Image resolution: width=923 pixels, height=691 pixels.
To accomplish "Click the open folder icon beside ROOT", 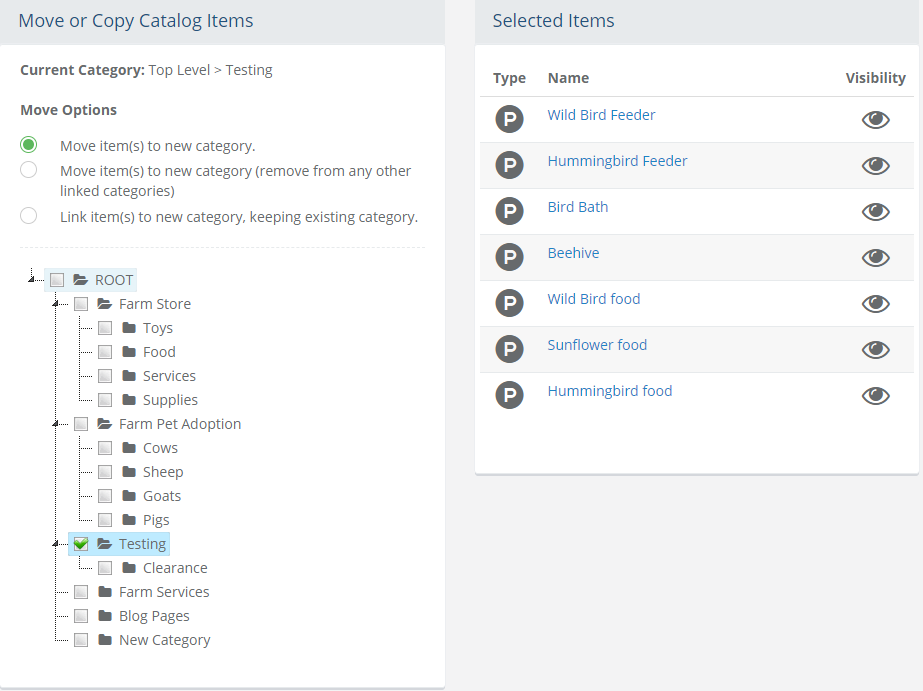I will (81, 280).
